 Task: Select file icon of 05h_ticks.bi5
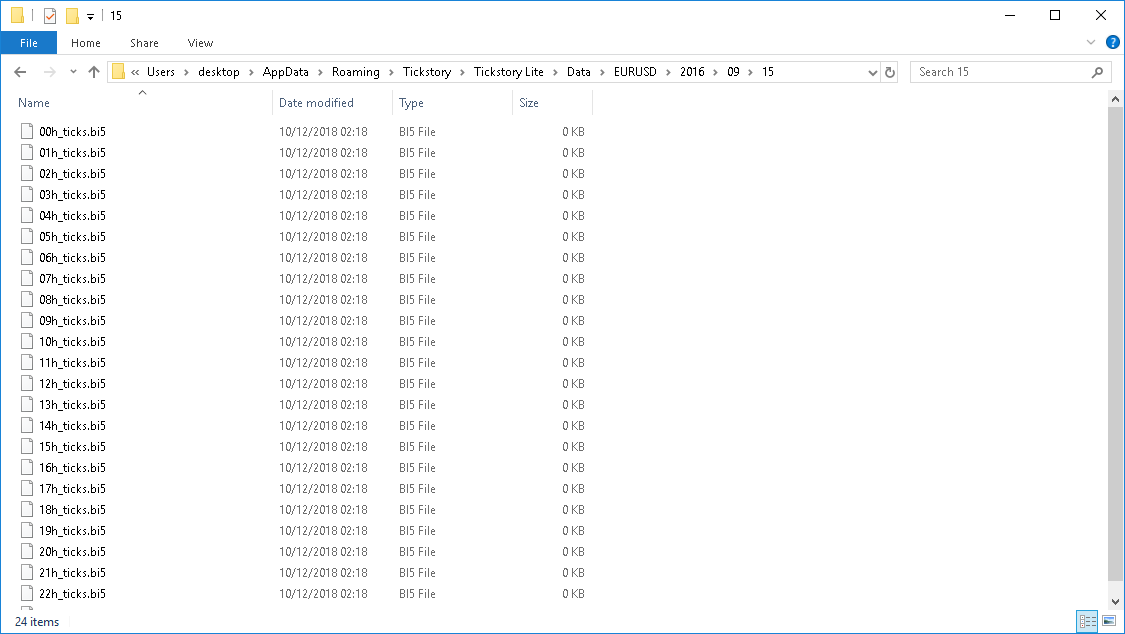[27, 236]
